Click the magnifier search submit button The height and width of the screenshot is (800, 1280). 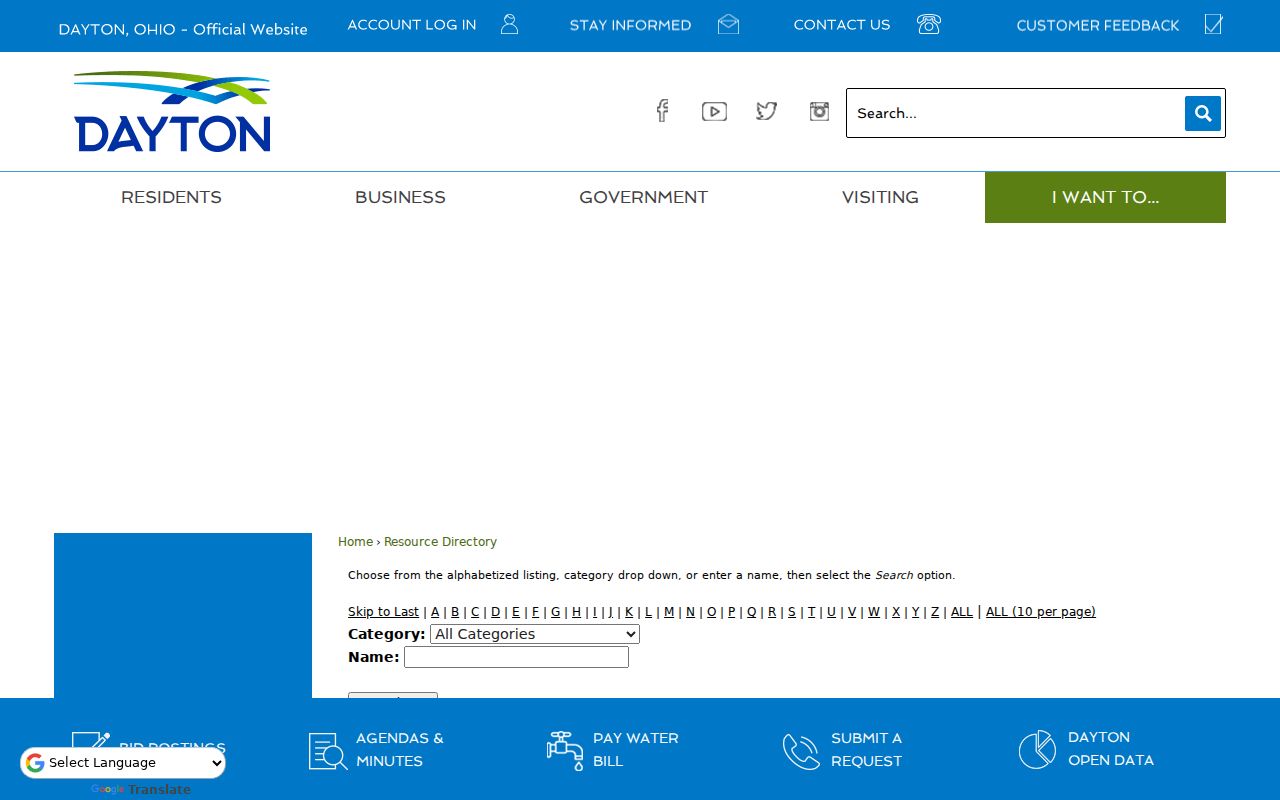tap(1203, 113)
